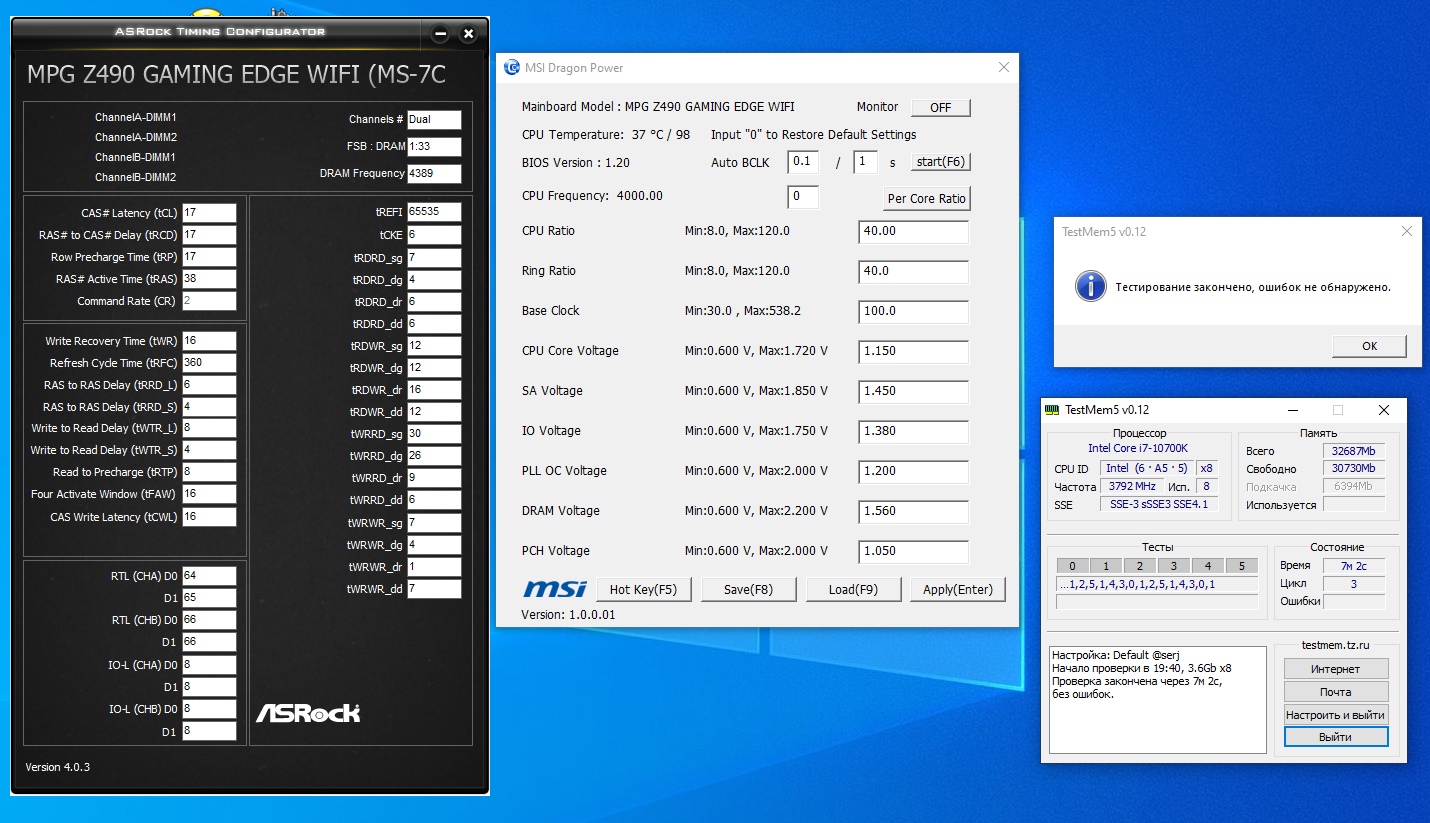
Task: Click the Load(F9) button
Action: pos(853,589)
